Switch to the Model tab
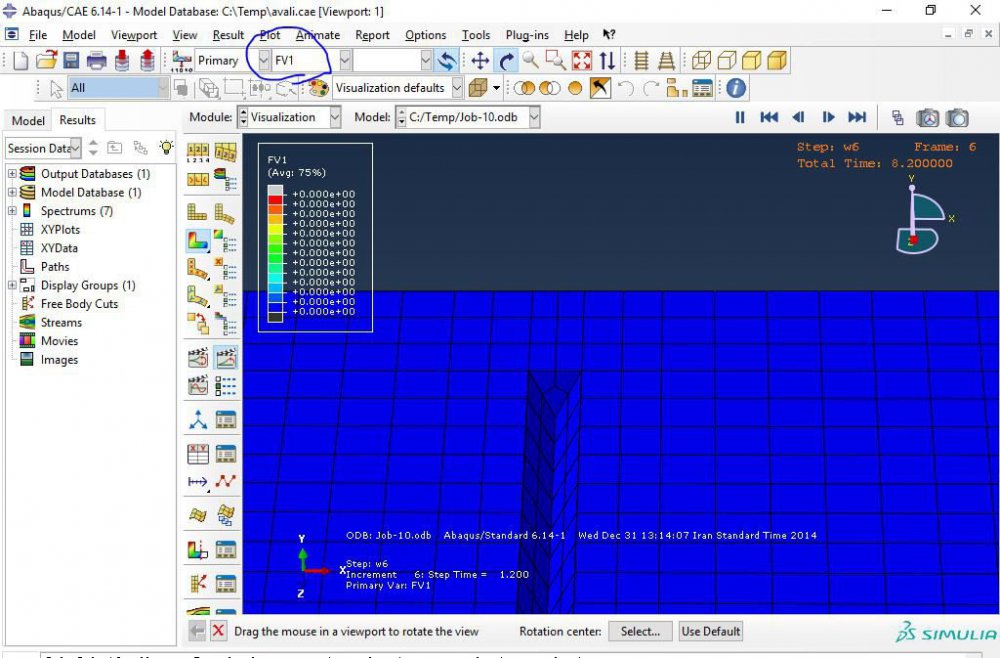This screenshot has width=1000, height=658. (27, 120)
